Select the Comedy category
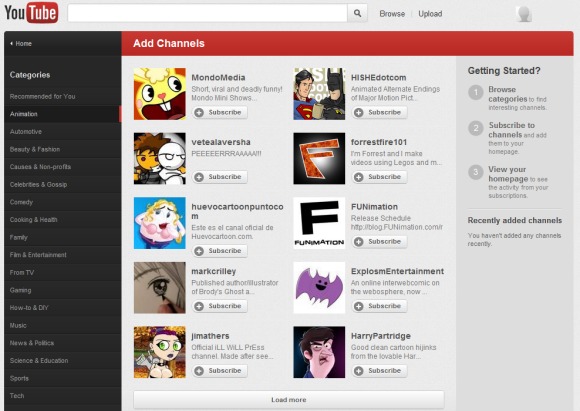Viewport: 580px width, 411px height. [63, 202]
